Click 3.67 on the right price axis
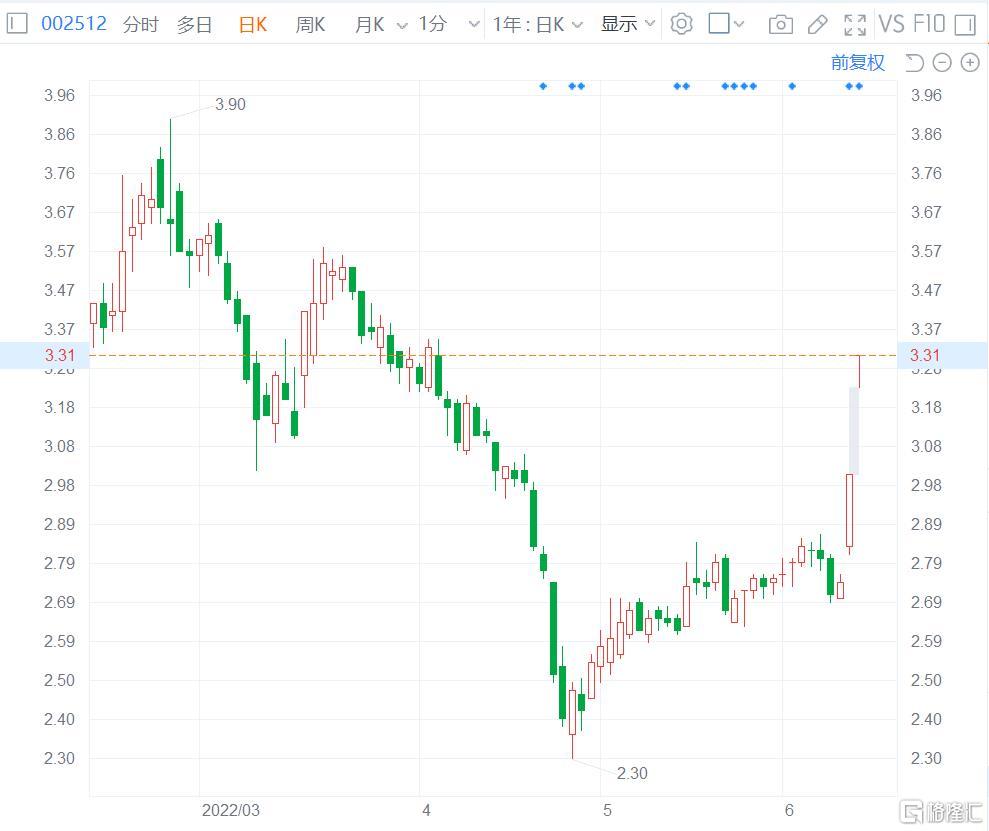Viewport: 989px width, 831px height. point(926,212)
